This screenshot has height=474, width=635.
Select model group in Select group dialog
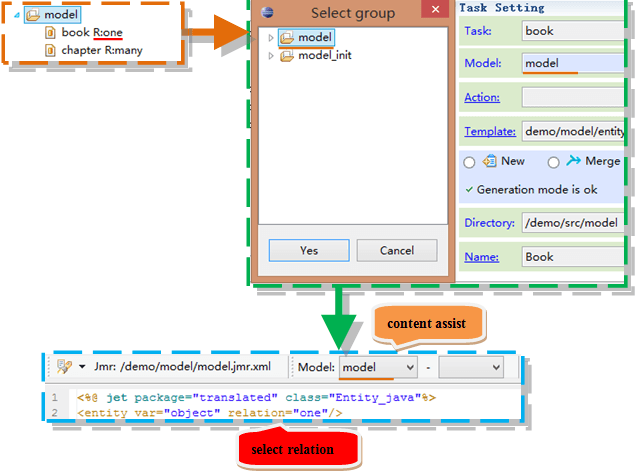[307, 37]
